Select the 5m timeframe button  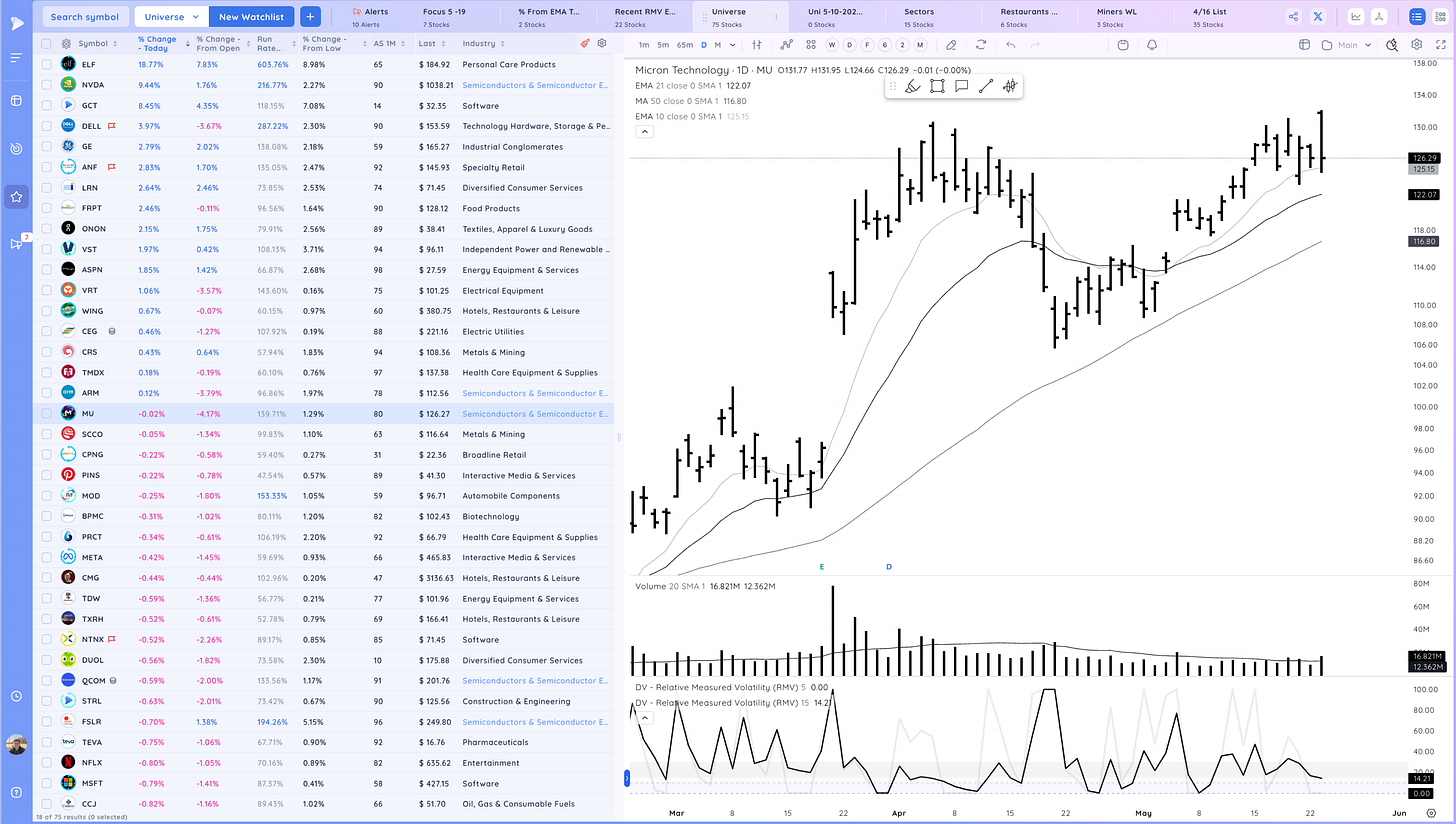coord(663,44)
